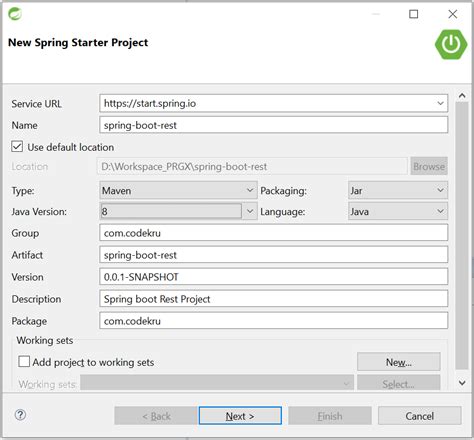
Task: Uncheck Use default location checkbox
Action: (17, 147)
